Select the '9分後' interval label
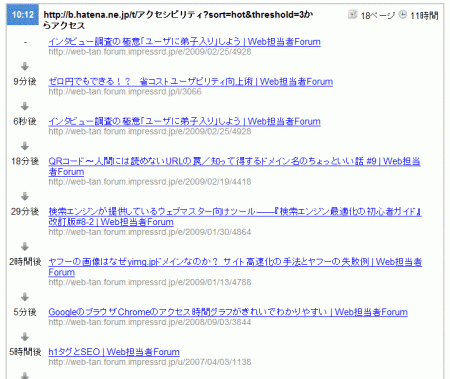Viewport: 450px width, 379px height. [x=25, y=82]
